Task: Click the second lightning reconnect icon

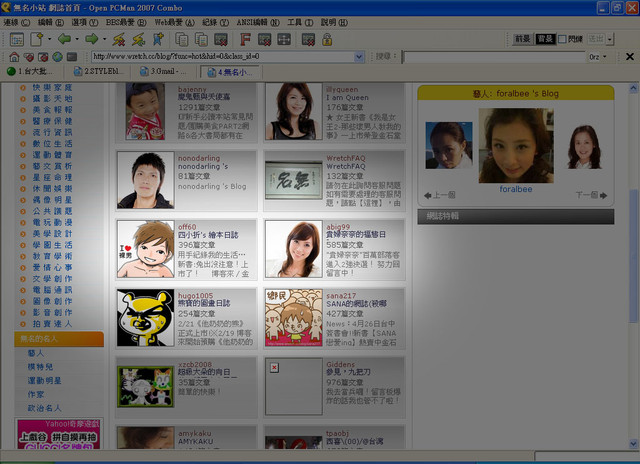Action: (x=138, y=40)
